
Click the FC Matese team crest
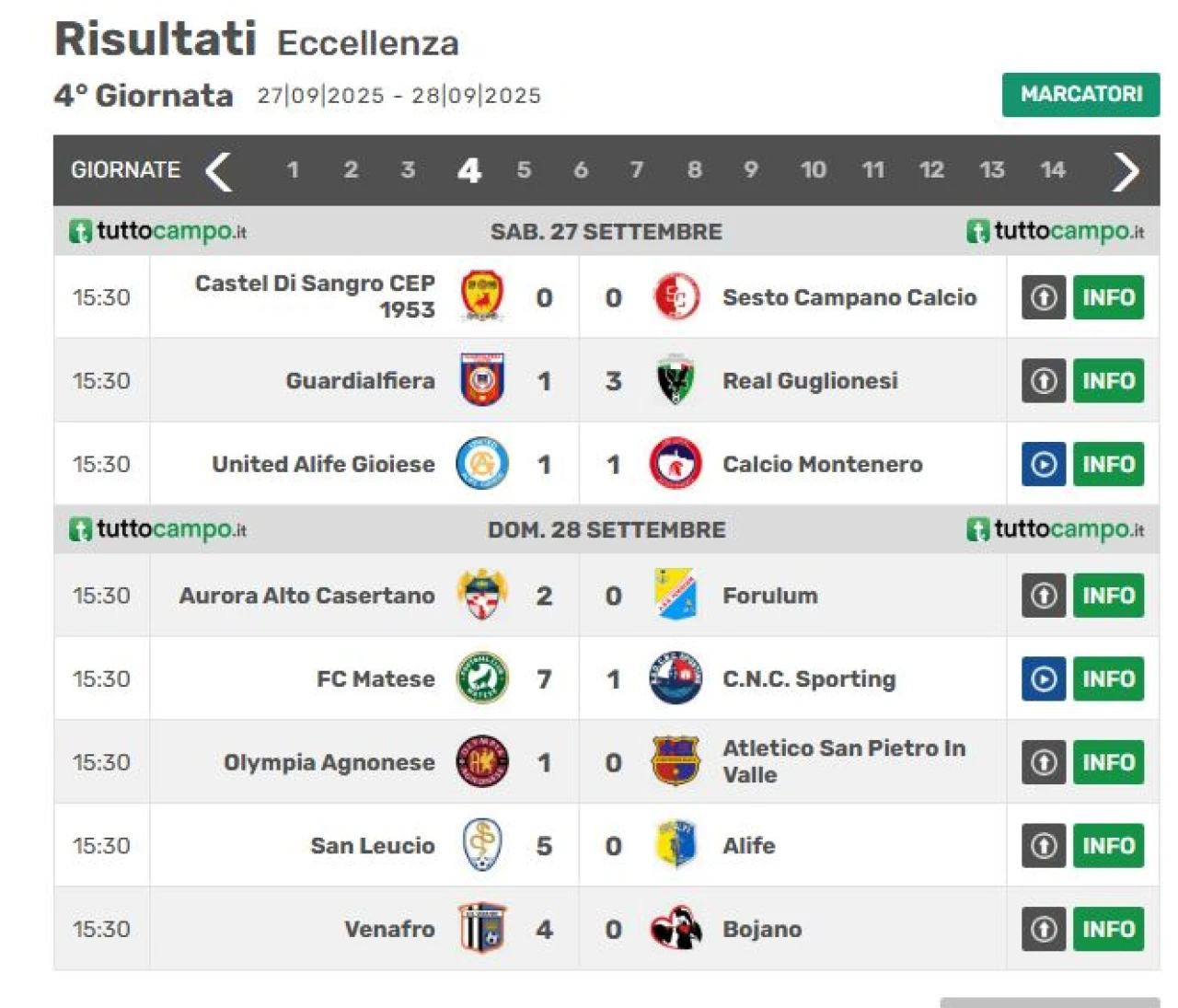coord(482,678)
